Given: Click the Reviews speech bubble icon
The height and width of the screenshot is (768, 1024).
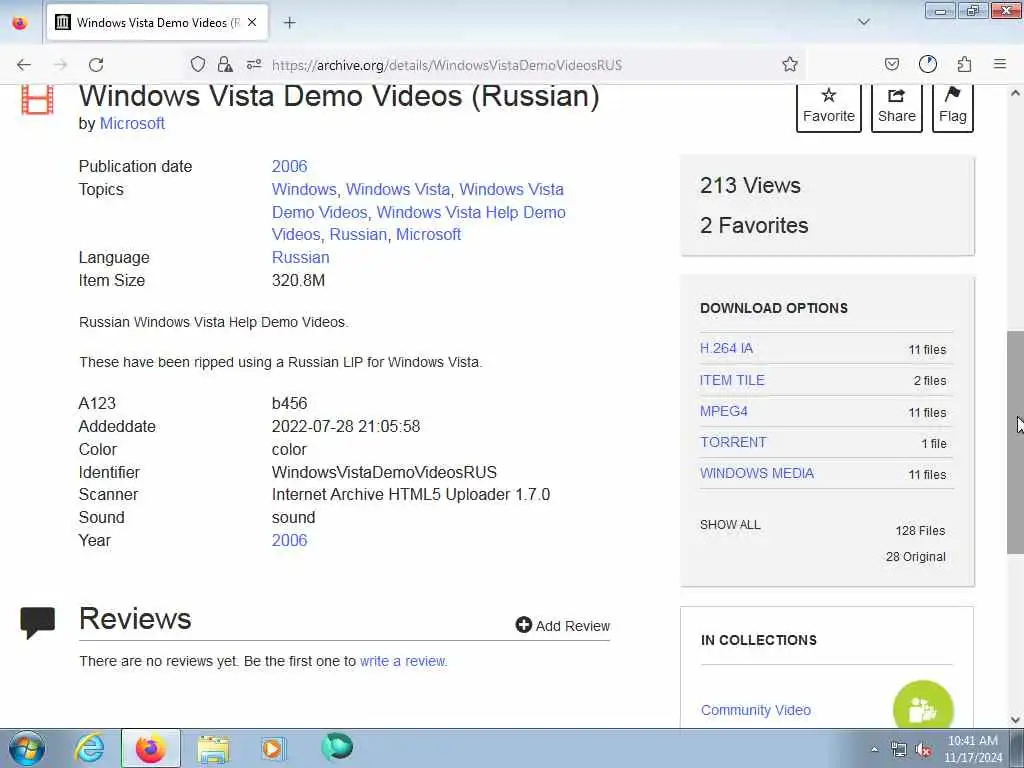Looking at the screenshot, I should tap(38, 623).
